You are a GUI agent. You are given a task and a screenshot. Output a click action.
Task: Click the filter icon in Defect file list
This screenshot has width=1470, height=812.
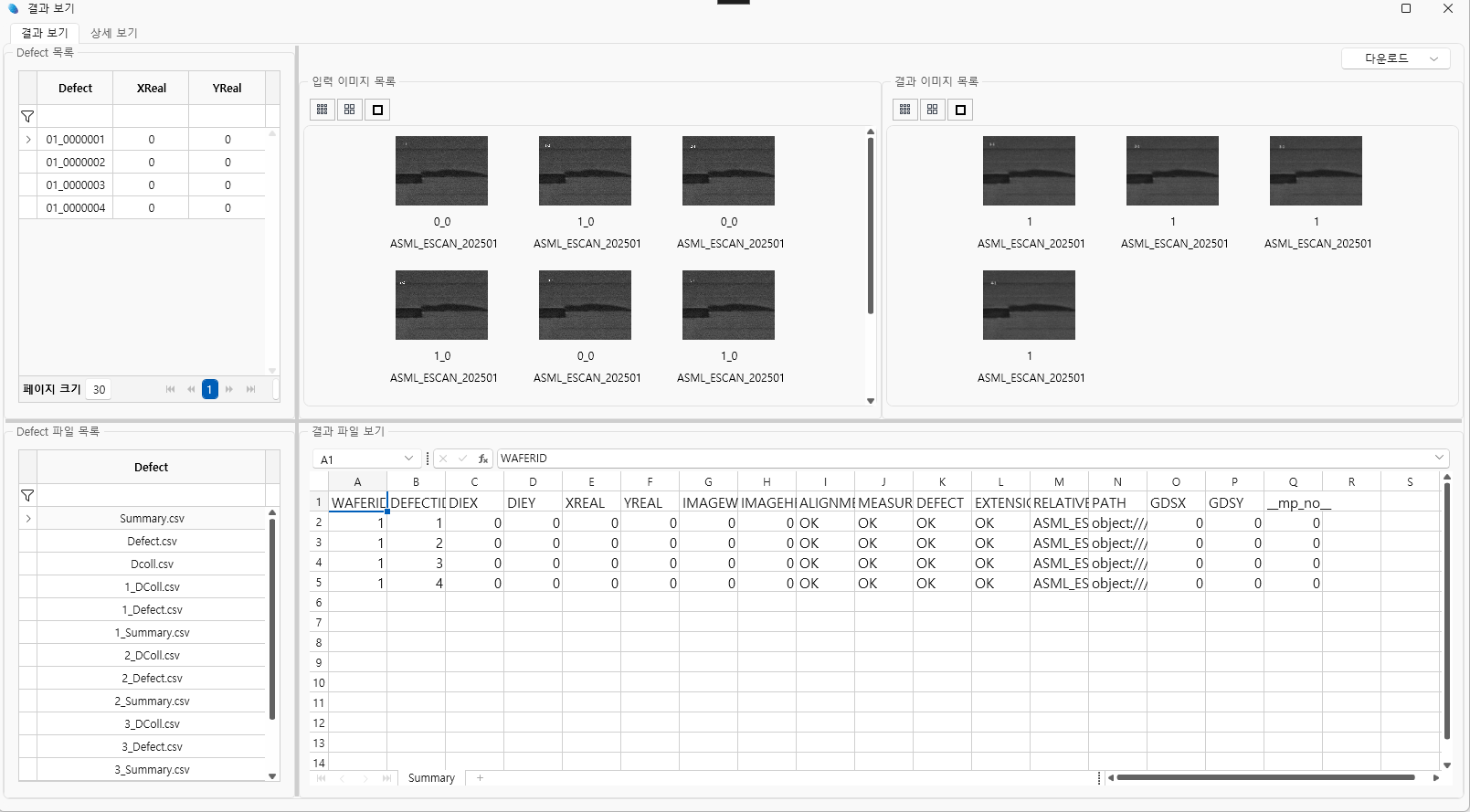tap(27, 496)
